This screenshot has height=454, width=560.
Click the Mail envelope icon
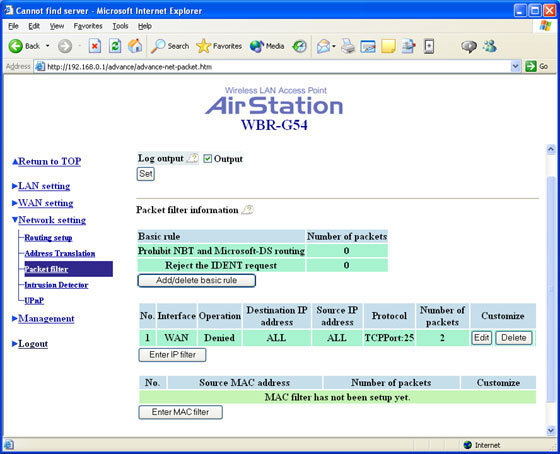(323, 46)
